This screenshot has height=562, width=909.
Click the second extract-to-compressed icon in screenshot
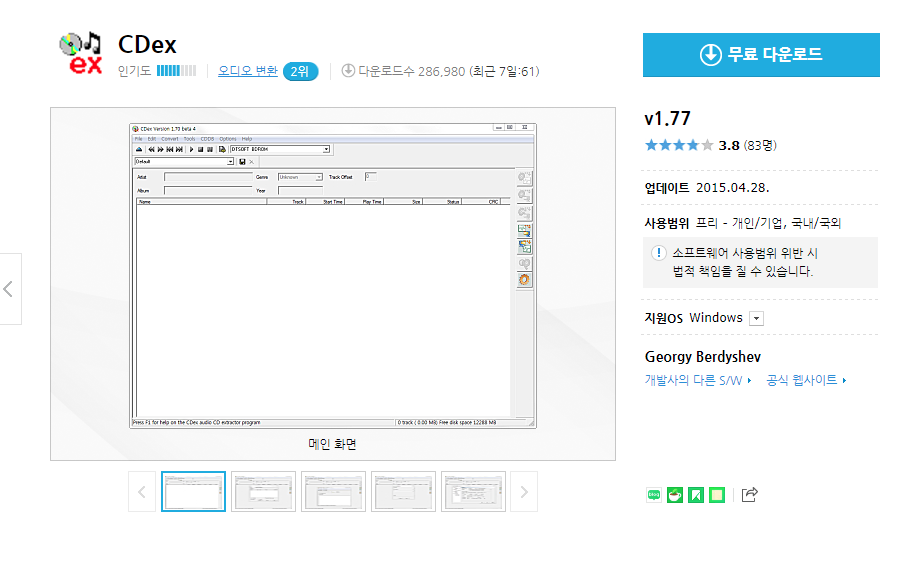(x=525, y=195)
